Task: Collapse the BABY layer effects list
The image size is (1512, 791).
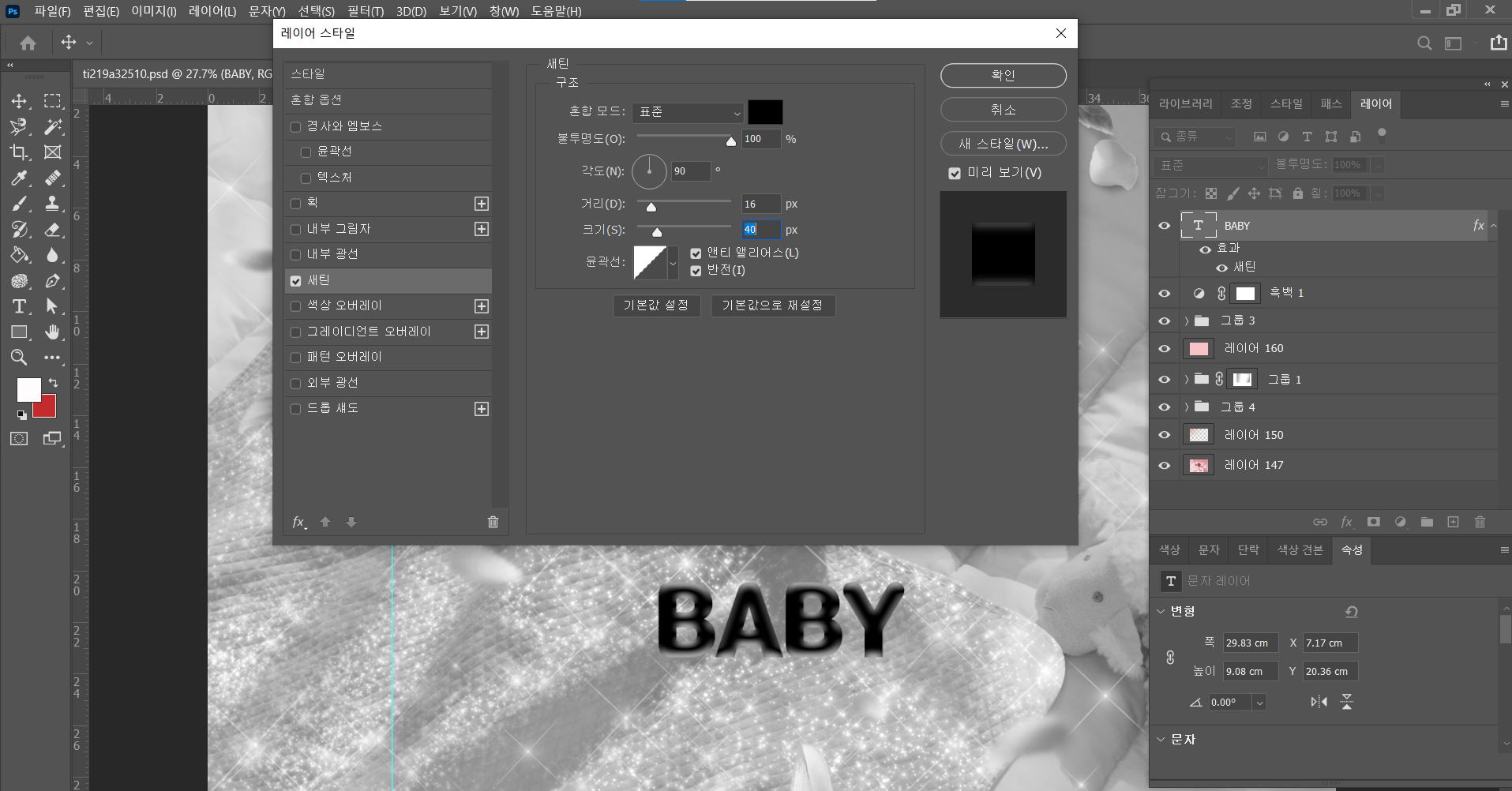Action: (x=1494, y=226)
